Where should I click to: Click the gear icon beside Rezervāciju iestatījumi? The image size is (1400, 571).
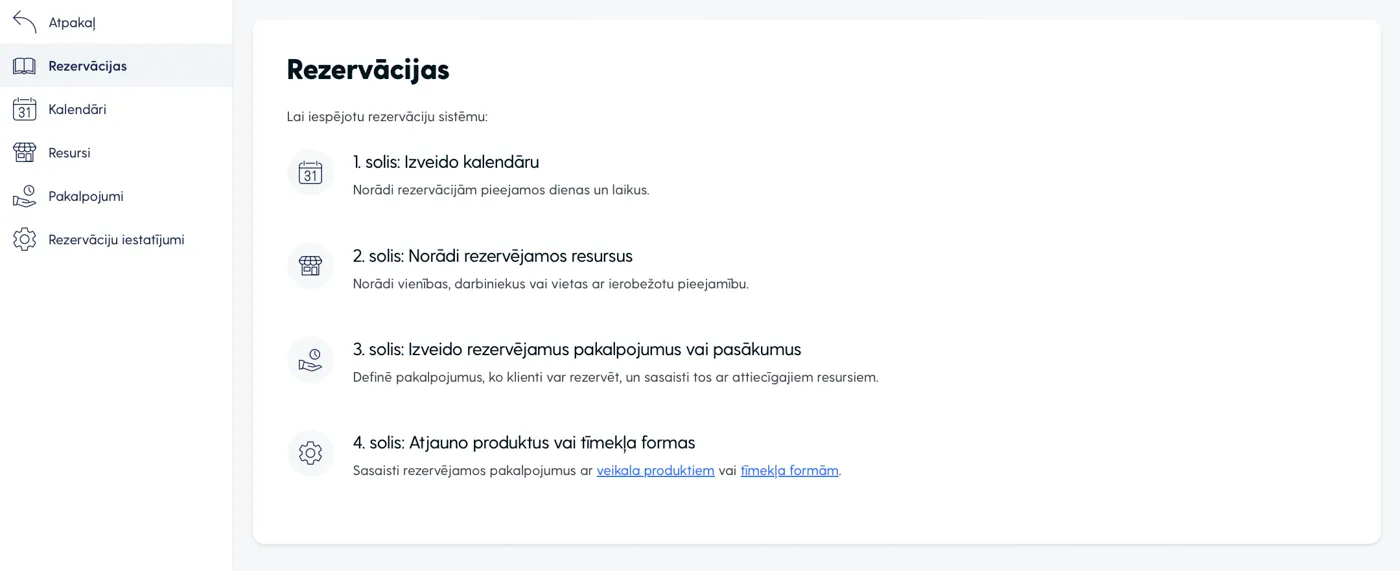(x=24, y=240)
